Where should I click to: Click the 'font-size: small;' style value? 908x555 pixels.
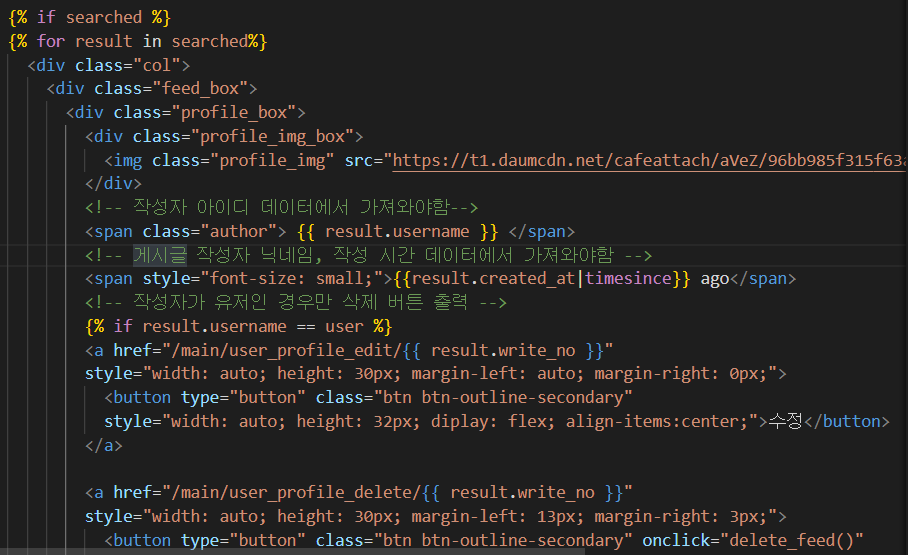pos(291,279)
